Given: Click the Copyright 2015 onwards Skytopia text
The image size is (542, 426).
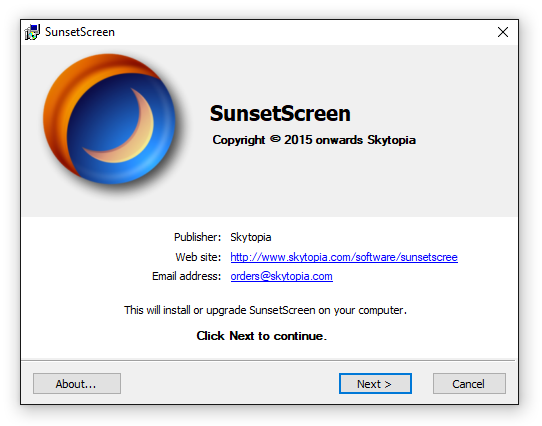Looking at the screenshot, I should 314,140.
